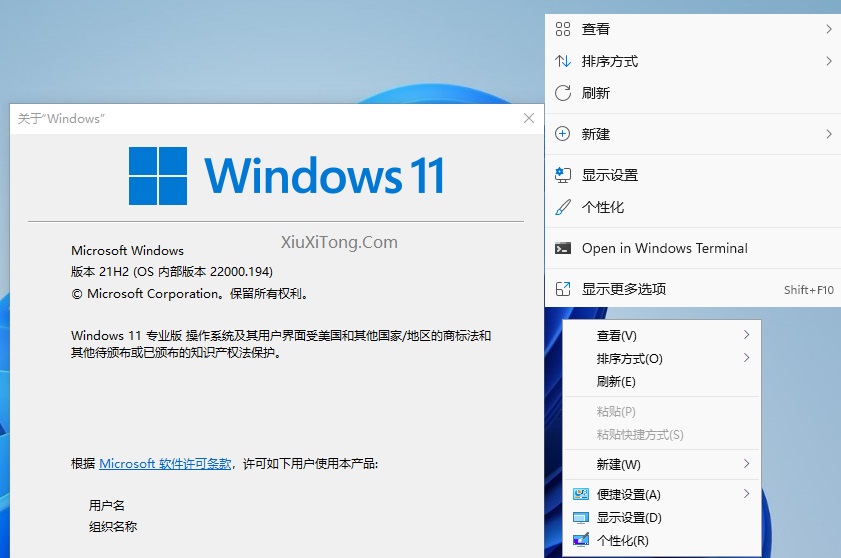This screenshot has width=841, height=558.
Task: Expand the 查看(V) submenu arrow
Action: (x=747, y=335)
